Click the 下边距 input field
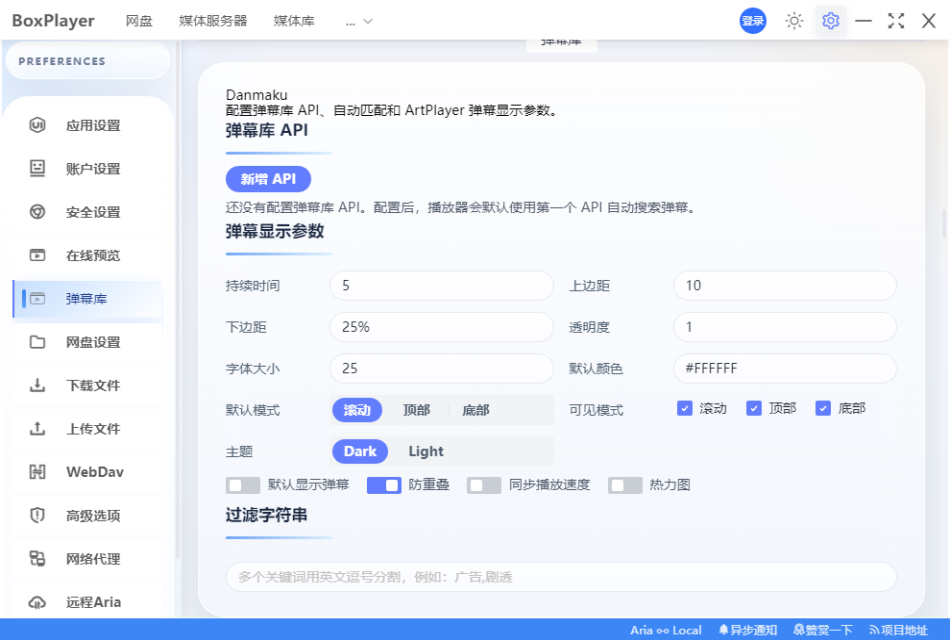The width and height of the screenshot is (950, 640). point(442,327)
